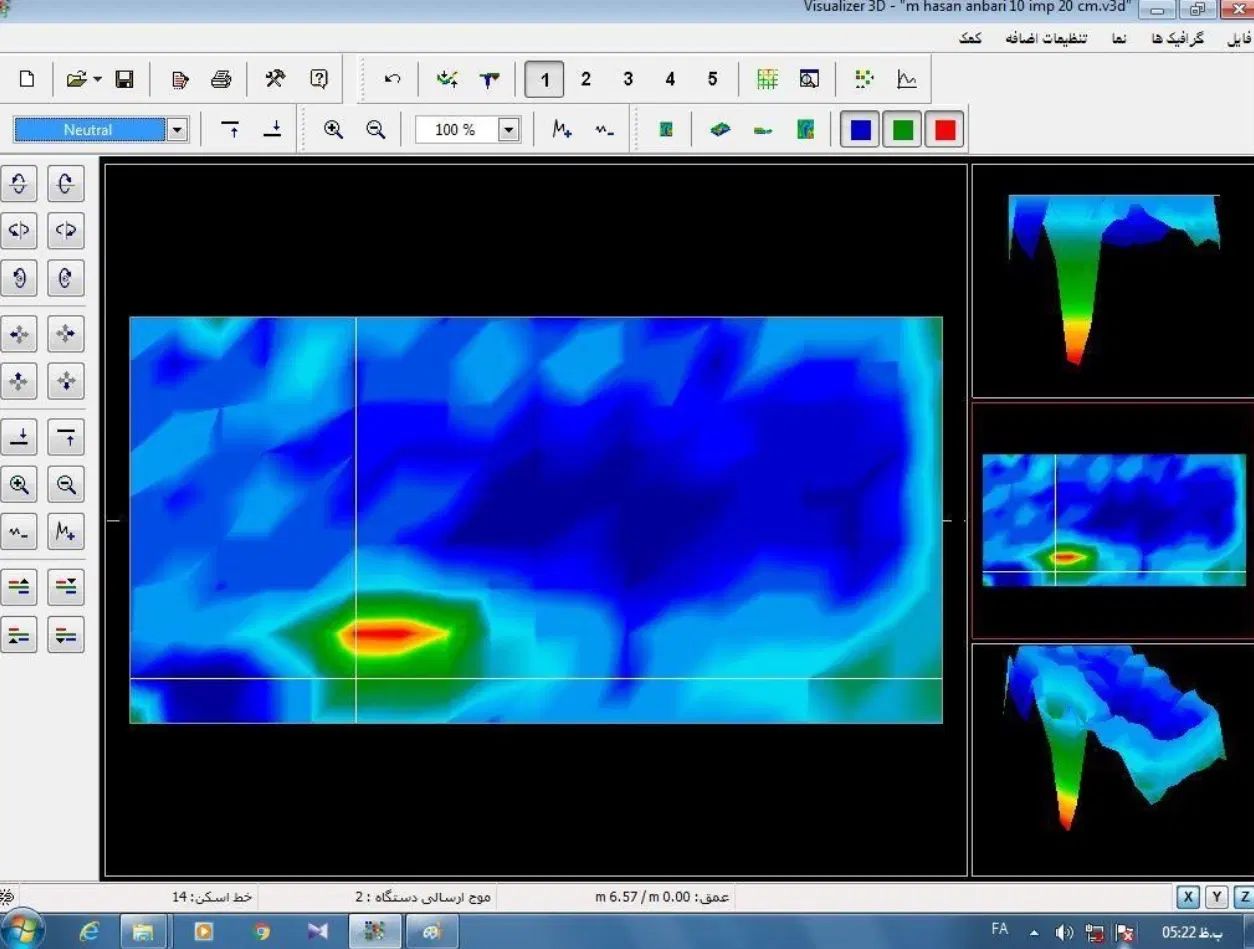The image size is (1254, 949).
Task: Launch Internet Explorer from the taskbar
Action: click(90, 932)
